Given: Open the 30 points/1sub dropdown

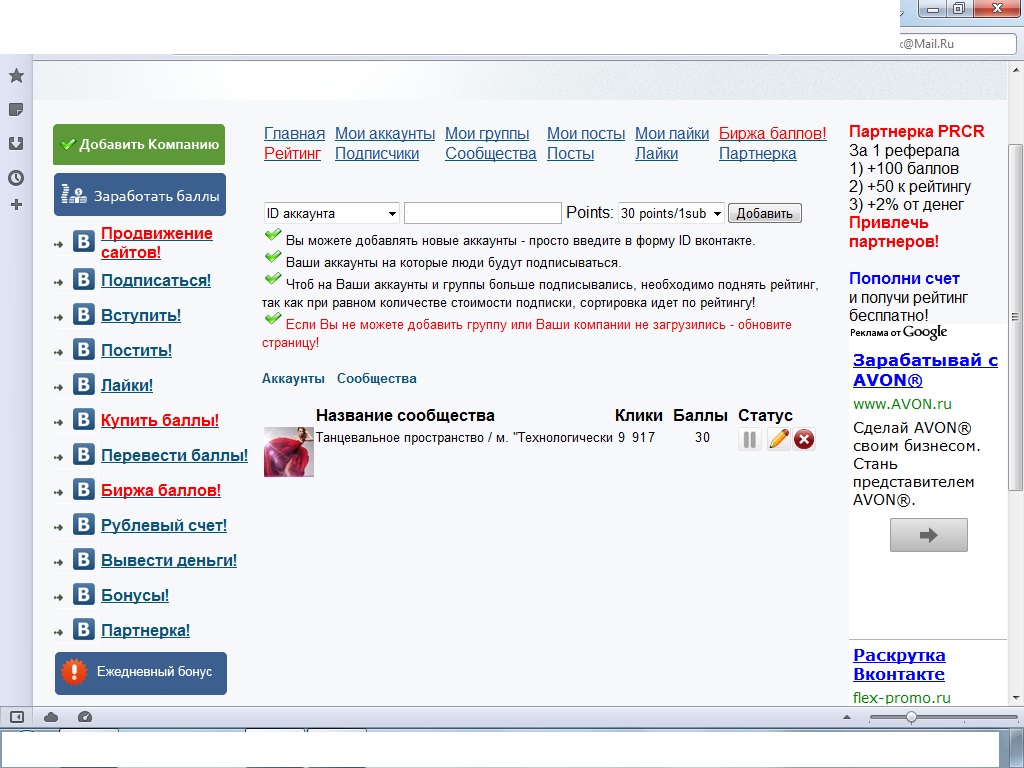Looking at the screenshot, I should click(x=671, y=214).
